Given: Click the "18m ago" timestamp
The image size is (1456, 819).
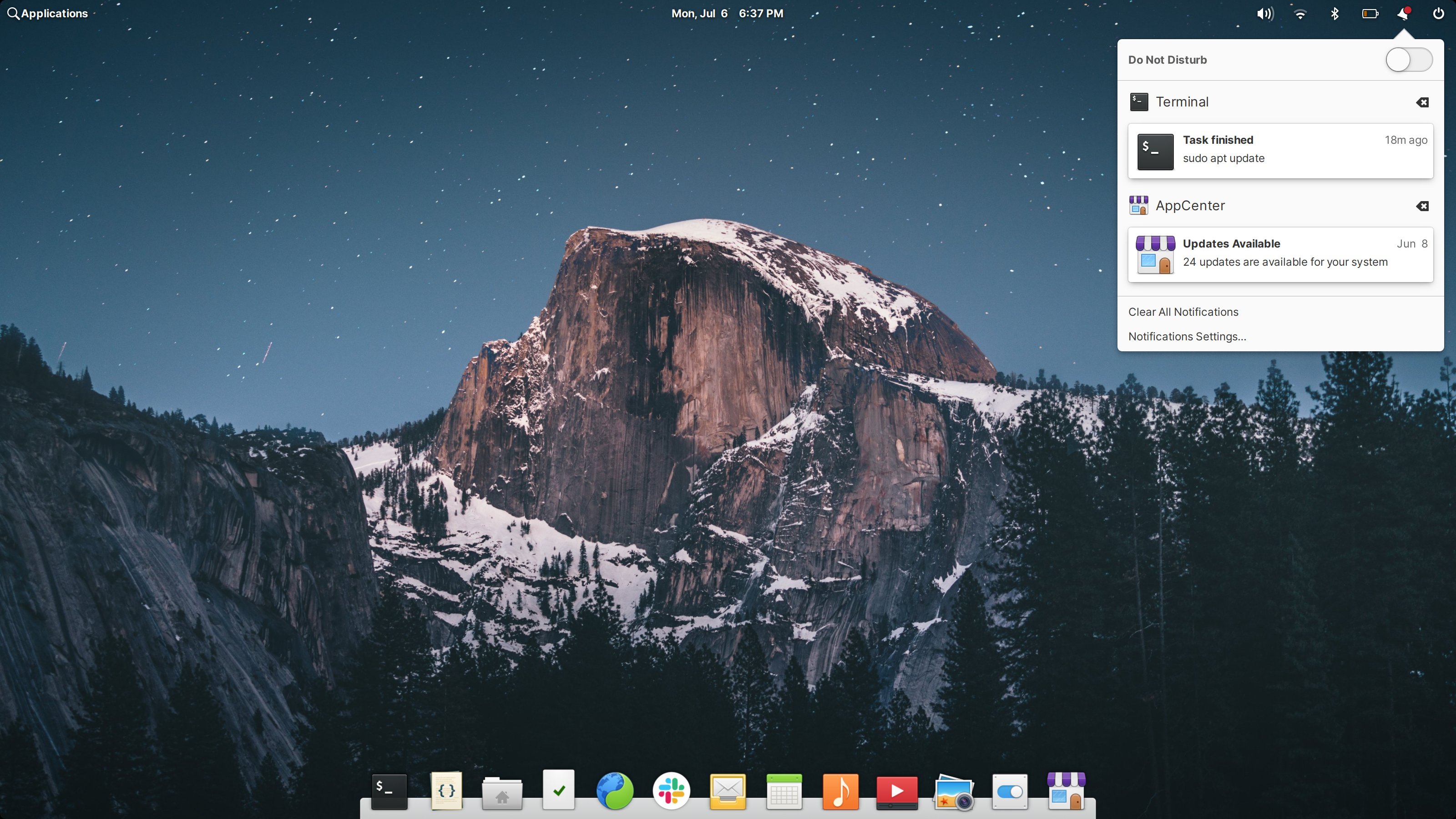Looking at the screenshot, I should click(1405, 140).
